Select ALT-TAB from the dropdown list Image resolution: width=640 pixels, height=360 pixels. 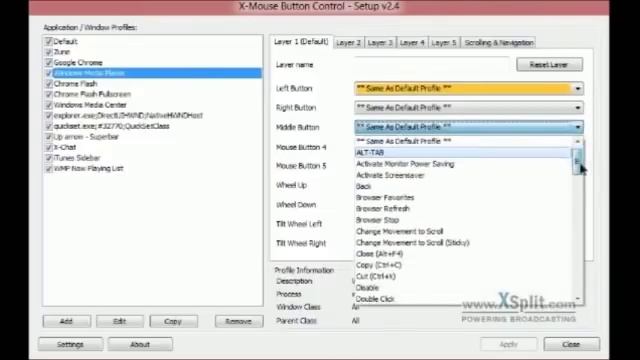(463, 153)
